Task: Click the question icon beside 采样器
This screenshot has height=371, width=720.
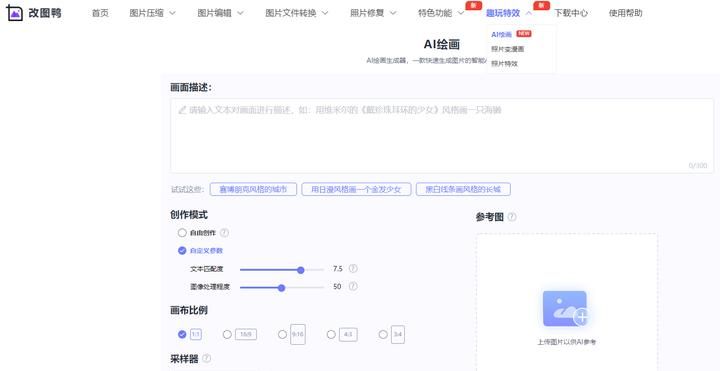Action: pos(207,358)
